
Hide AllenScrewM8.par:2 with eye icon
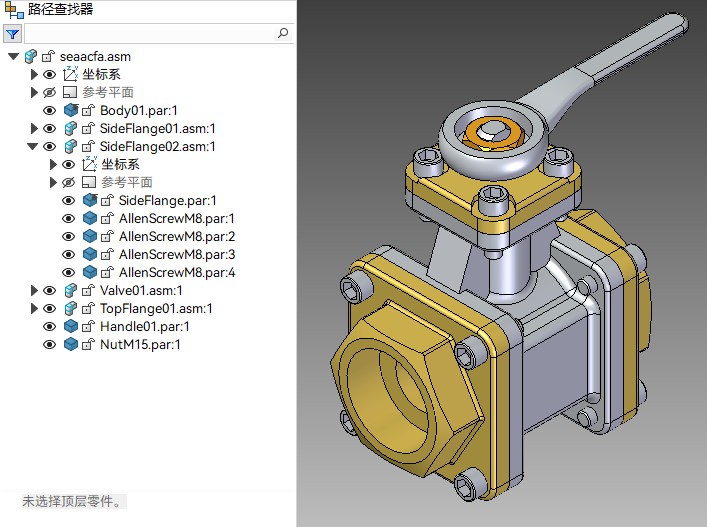(x=69, y=237)
